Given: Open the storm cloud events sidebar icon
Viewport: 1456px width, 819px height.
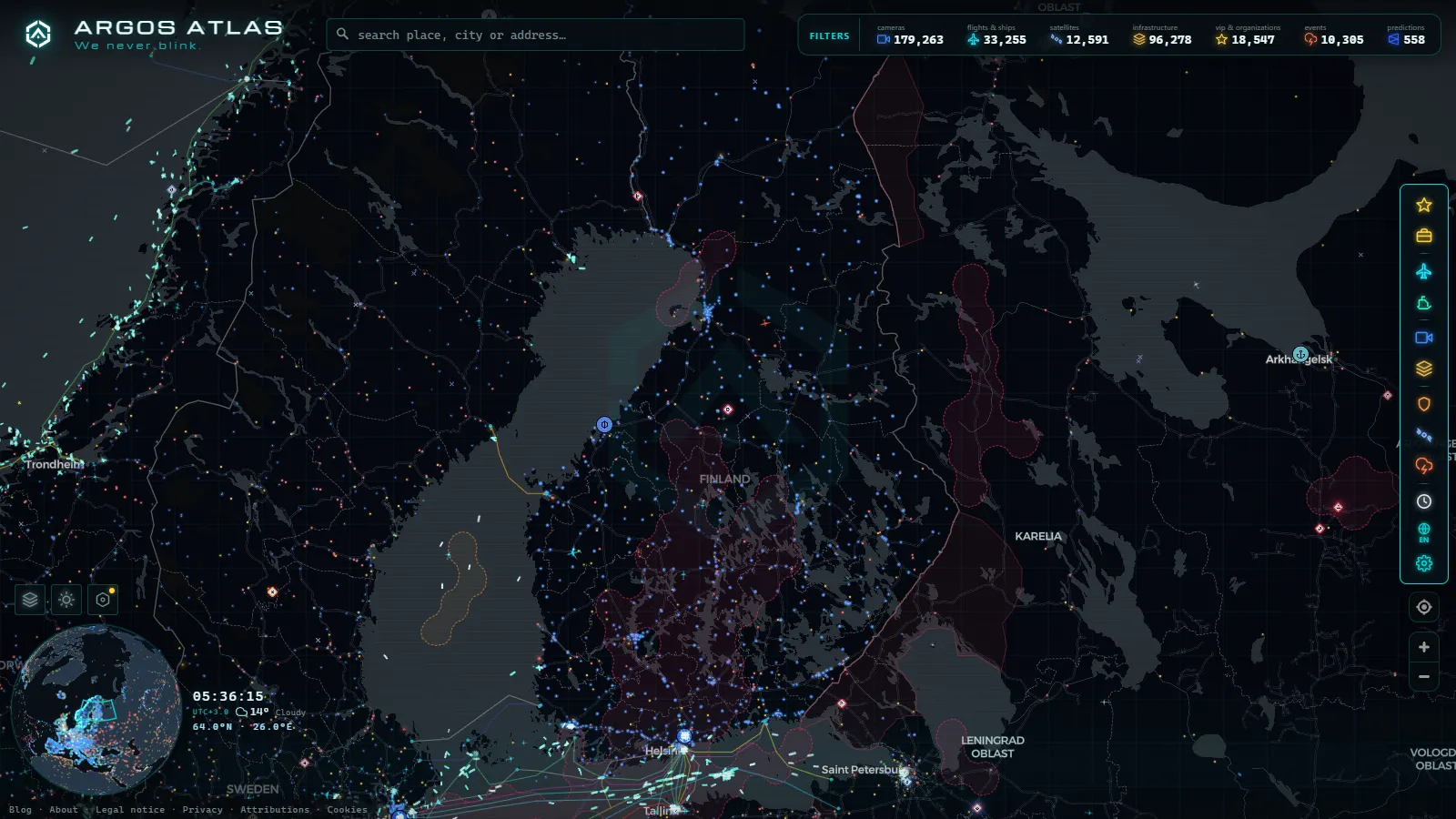Looking at the screenshot, I should [x=1424, y=466].
